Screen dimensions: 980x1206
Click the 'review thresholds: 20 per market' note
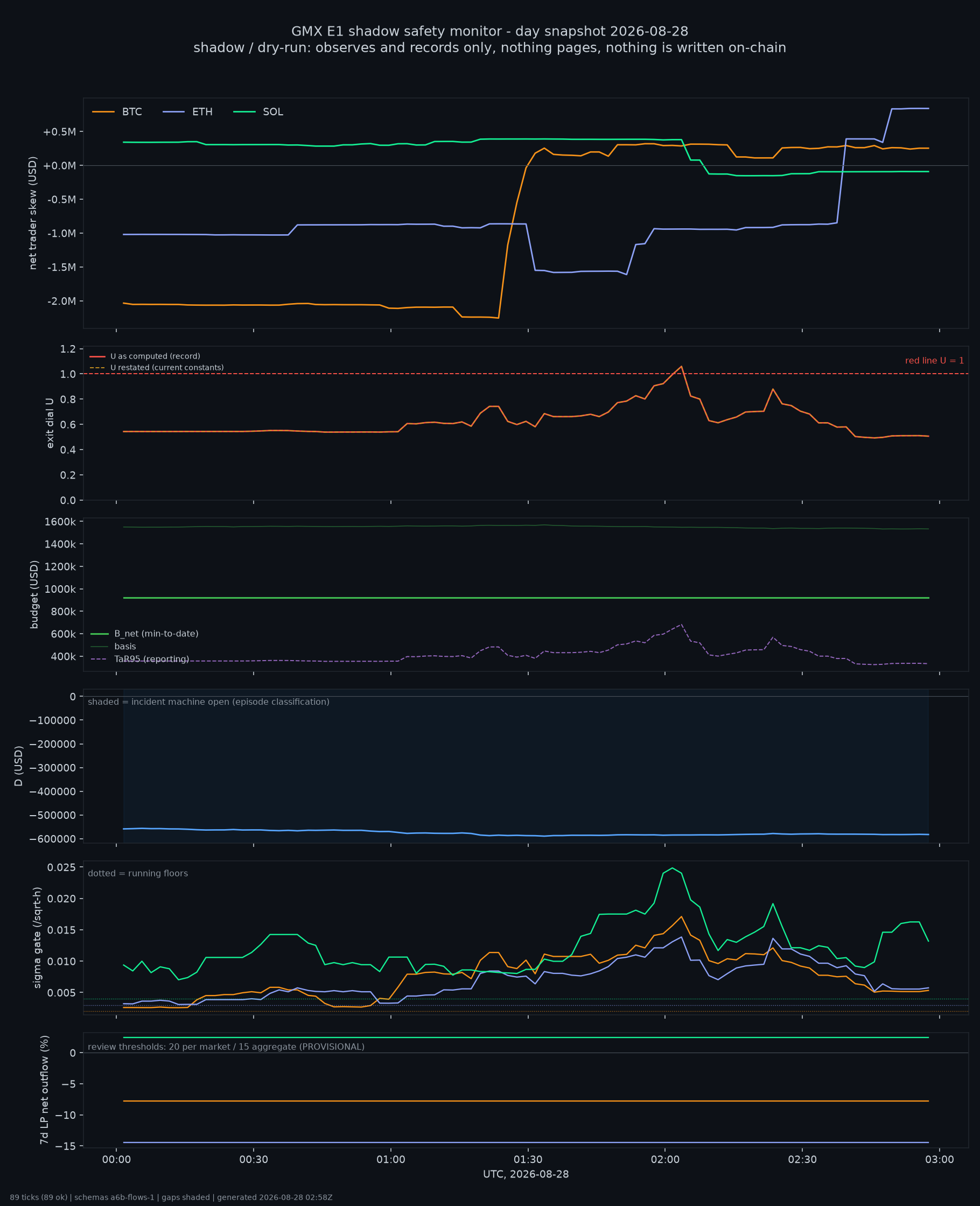226,1047
